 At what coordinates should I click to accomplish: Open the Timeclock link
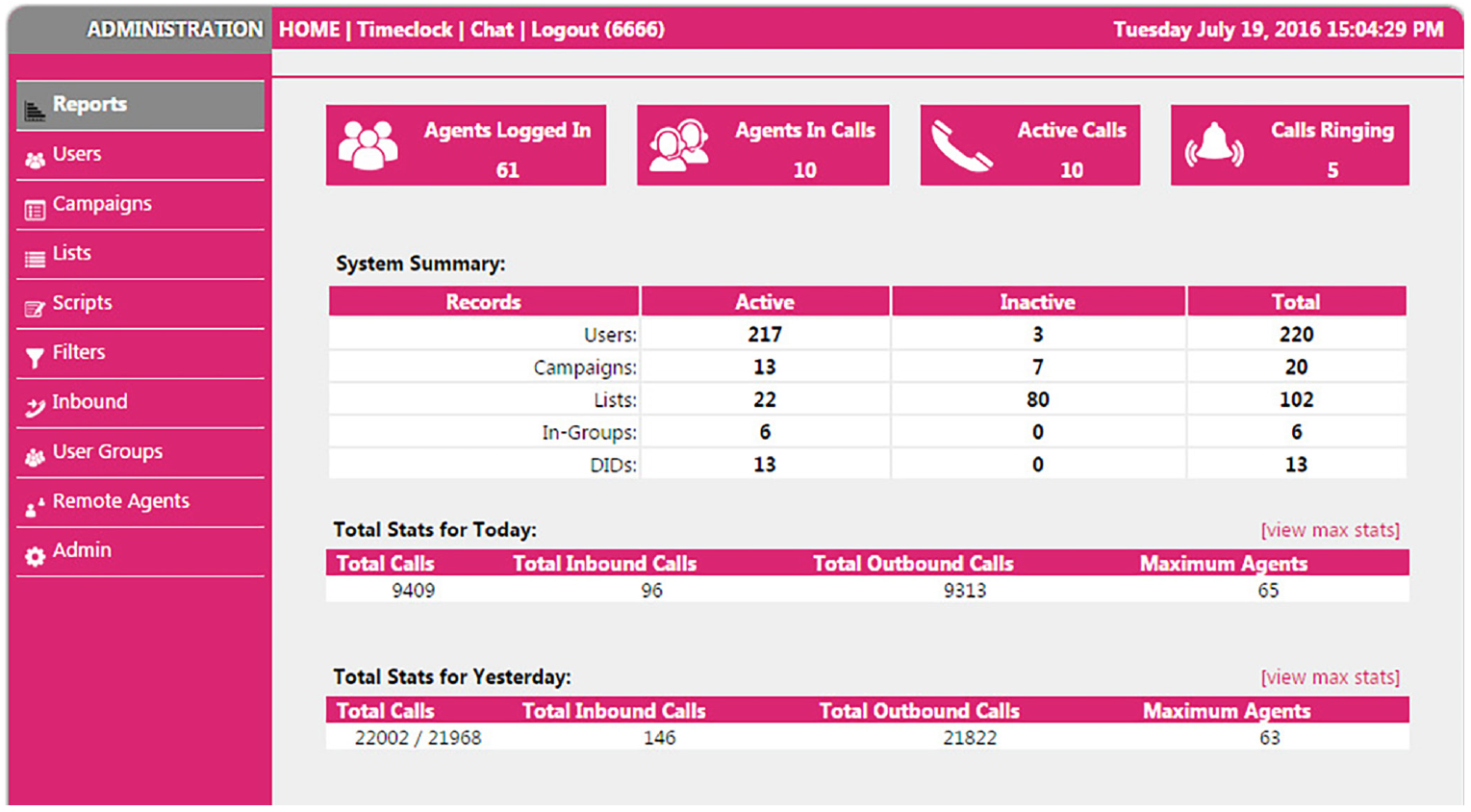click(404, 30)
